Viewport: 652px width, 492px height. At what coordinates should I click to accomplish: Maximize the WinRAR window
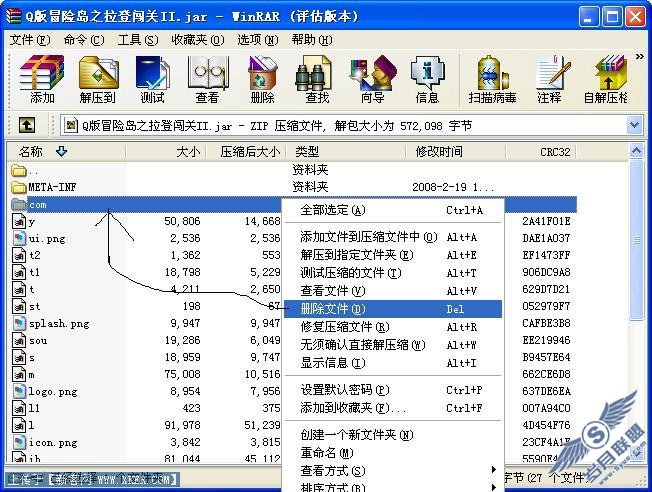(x=612, y=17)
